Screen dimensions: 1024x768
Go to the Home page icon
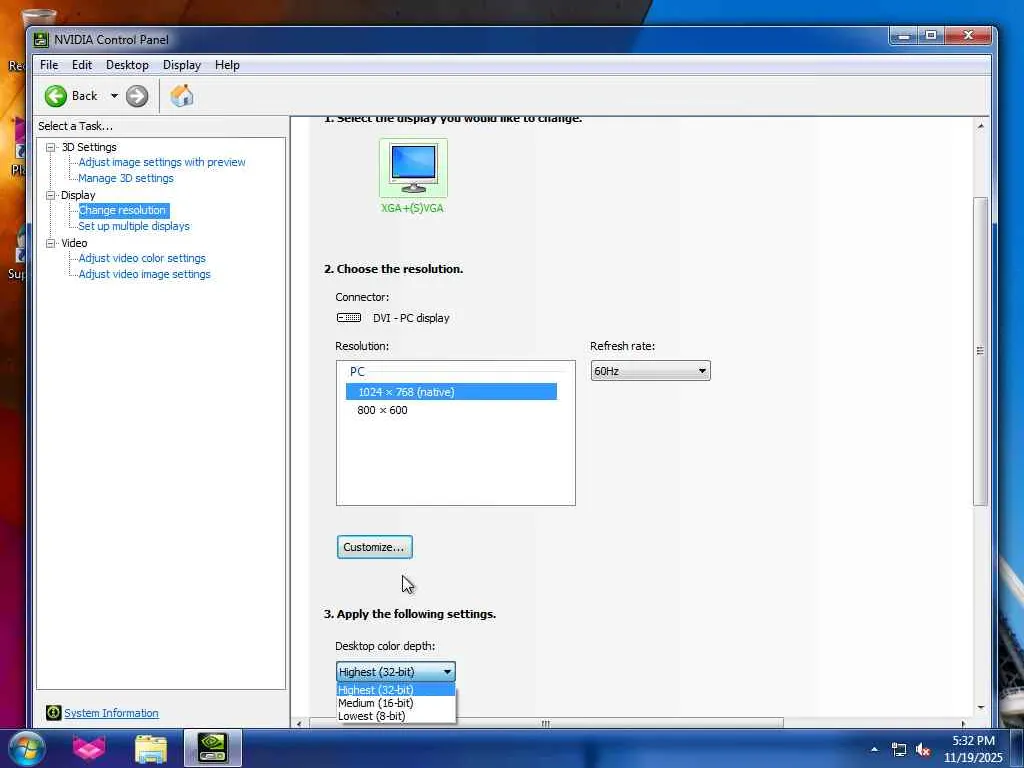pyautogui.click(x=182, y=96)
